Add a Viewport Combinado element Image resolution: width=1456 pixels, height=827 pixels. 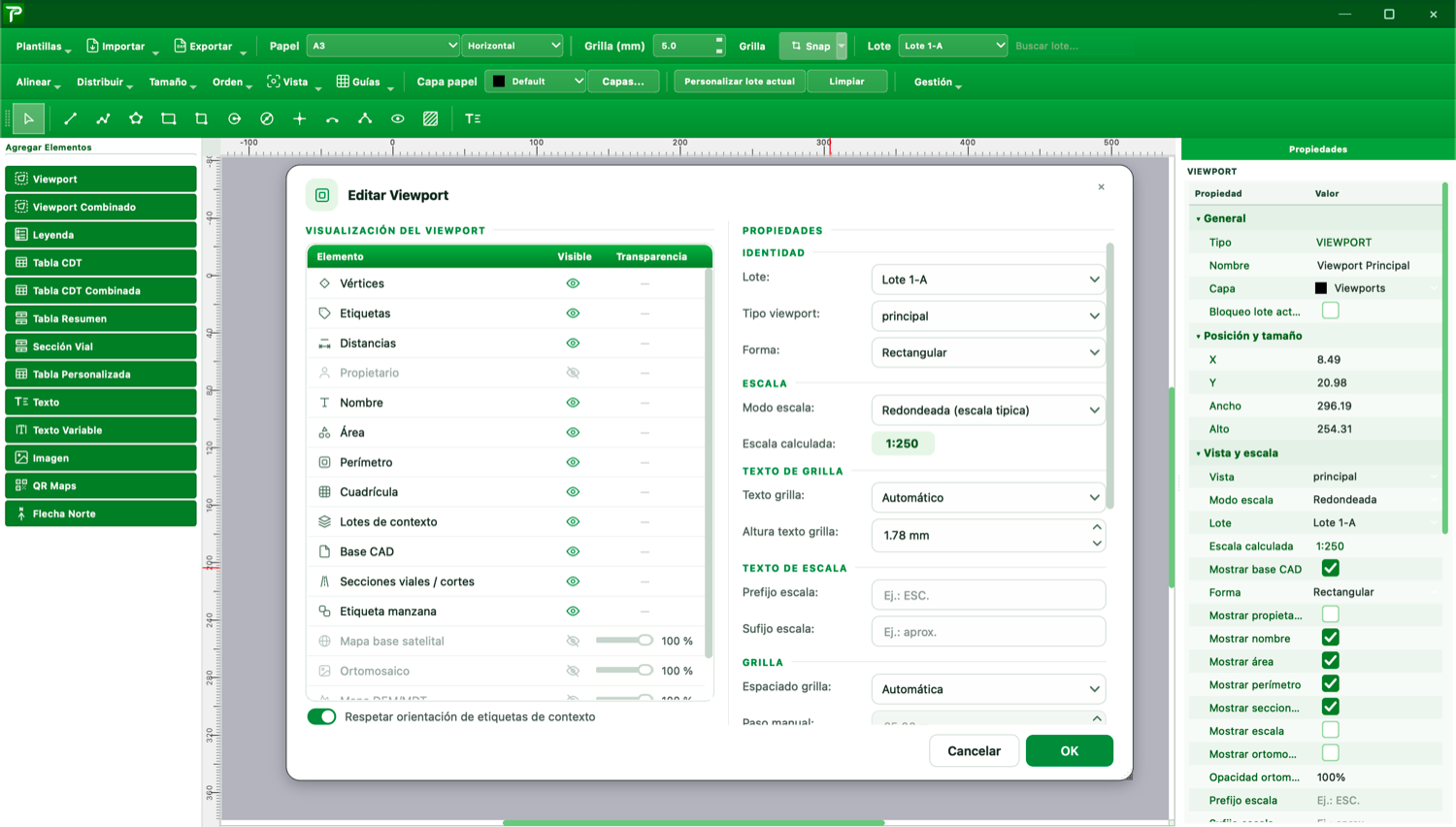click(x=101, y=207)
